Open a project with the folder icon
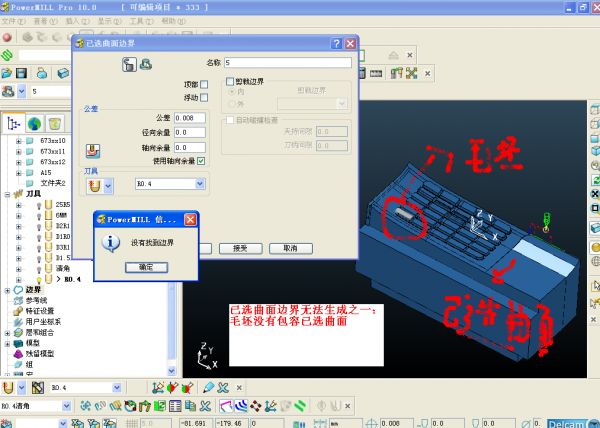This screenshot has height=428, width=600. 7,73
